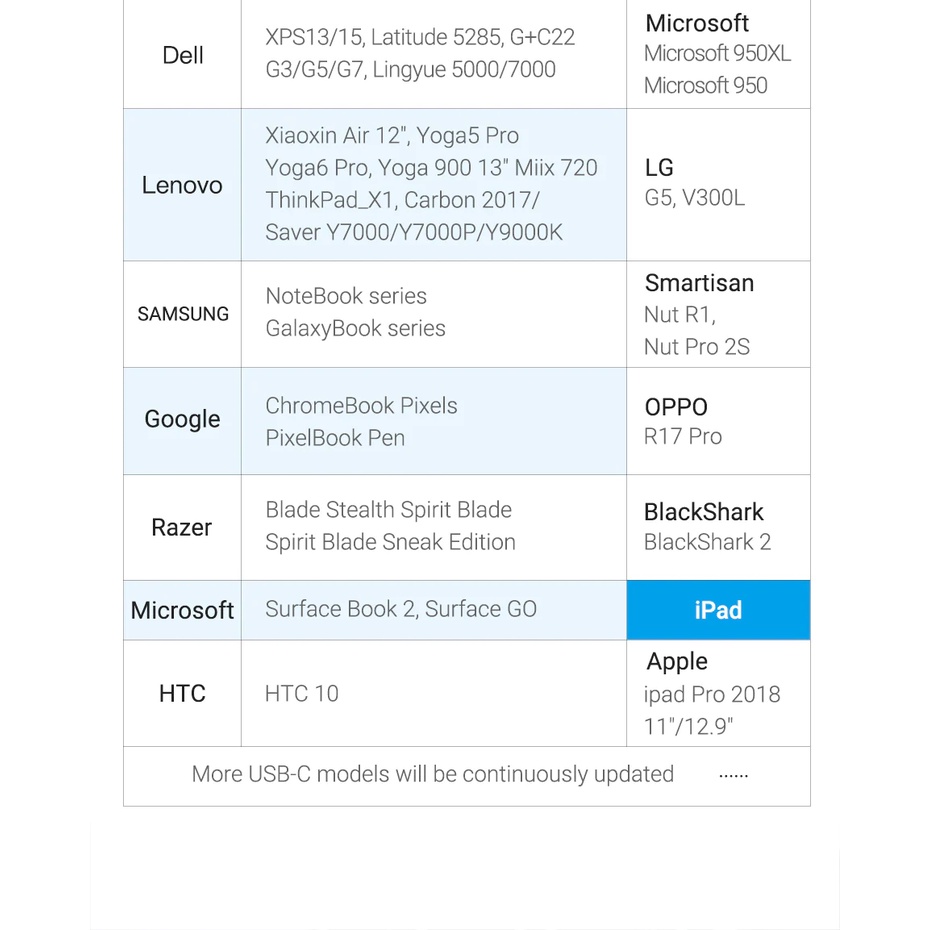The width and height of the screenshot is (930, 930).
Task: Select the Lenovo brand cell
Action: click(x=182, y=185)
